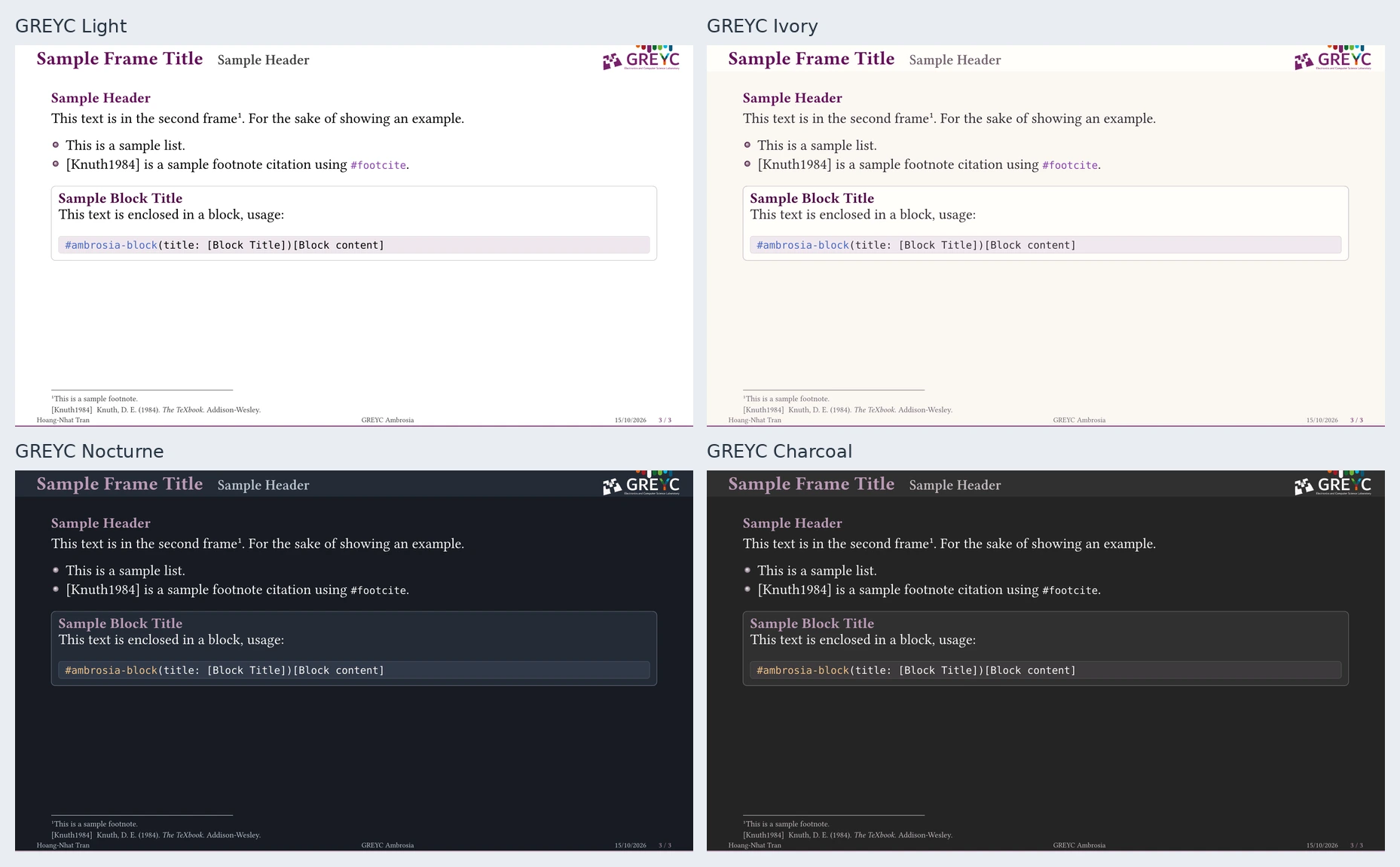Click the 15/10/2026 date in Light slide footer
The width and height of the screenshot is (1400, 867).
coord(631,420)
